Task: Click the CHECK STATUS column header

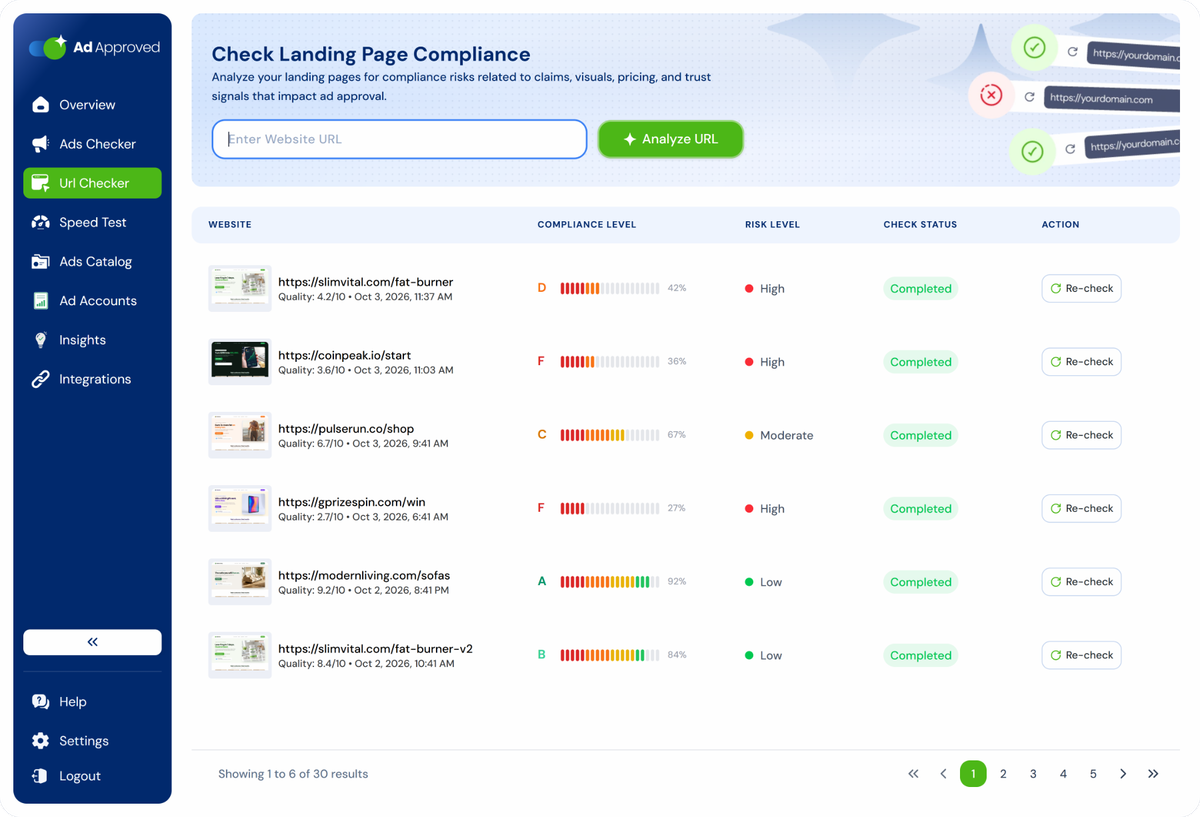Action: (920, 225)
